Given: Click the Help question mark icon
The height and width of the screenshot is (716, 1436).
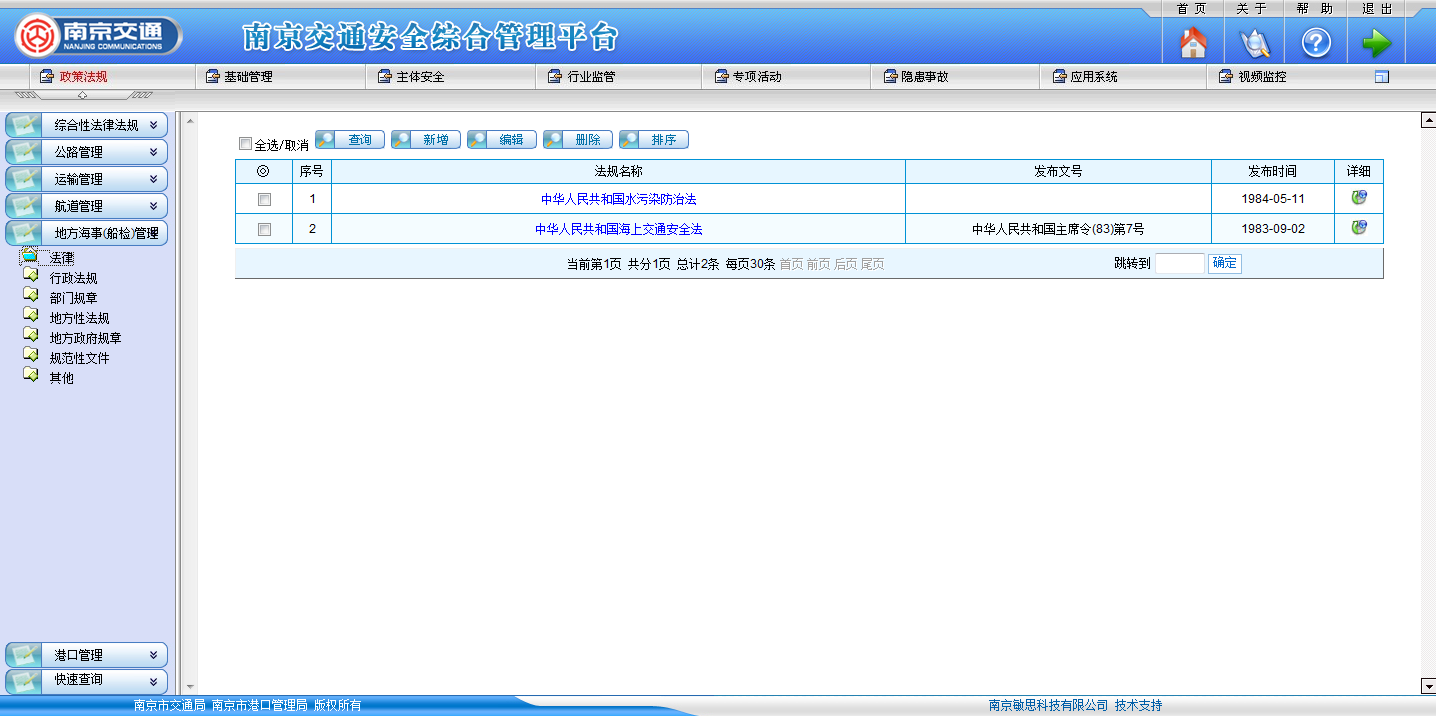Looking at the screenshot, I should [1315, 43].
